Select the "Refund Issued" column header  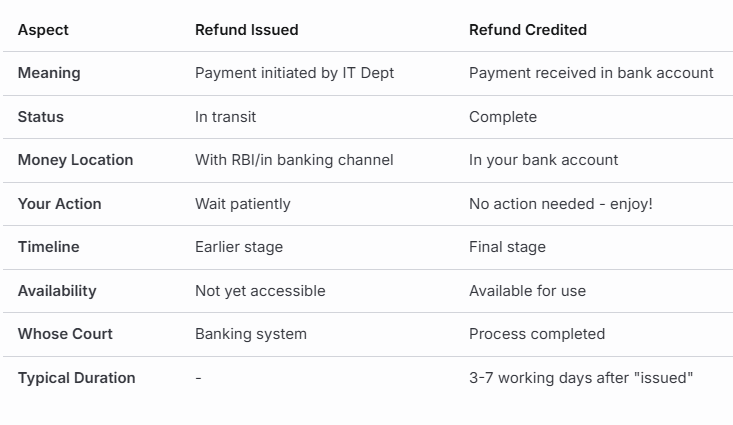click(x=246, y=30)
